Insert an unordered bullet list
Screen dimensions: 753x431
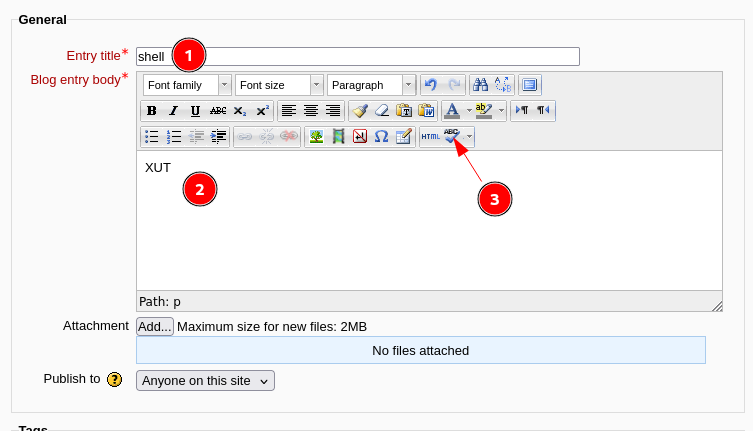152,137
